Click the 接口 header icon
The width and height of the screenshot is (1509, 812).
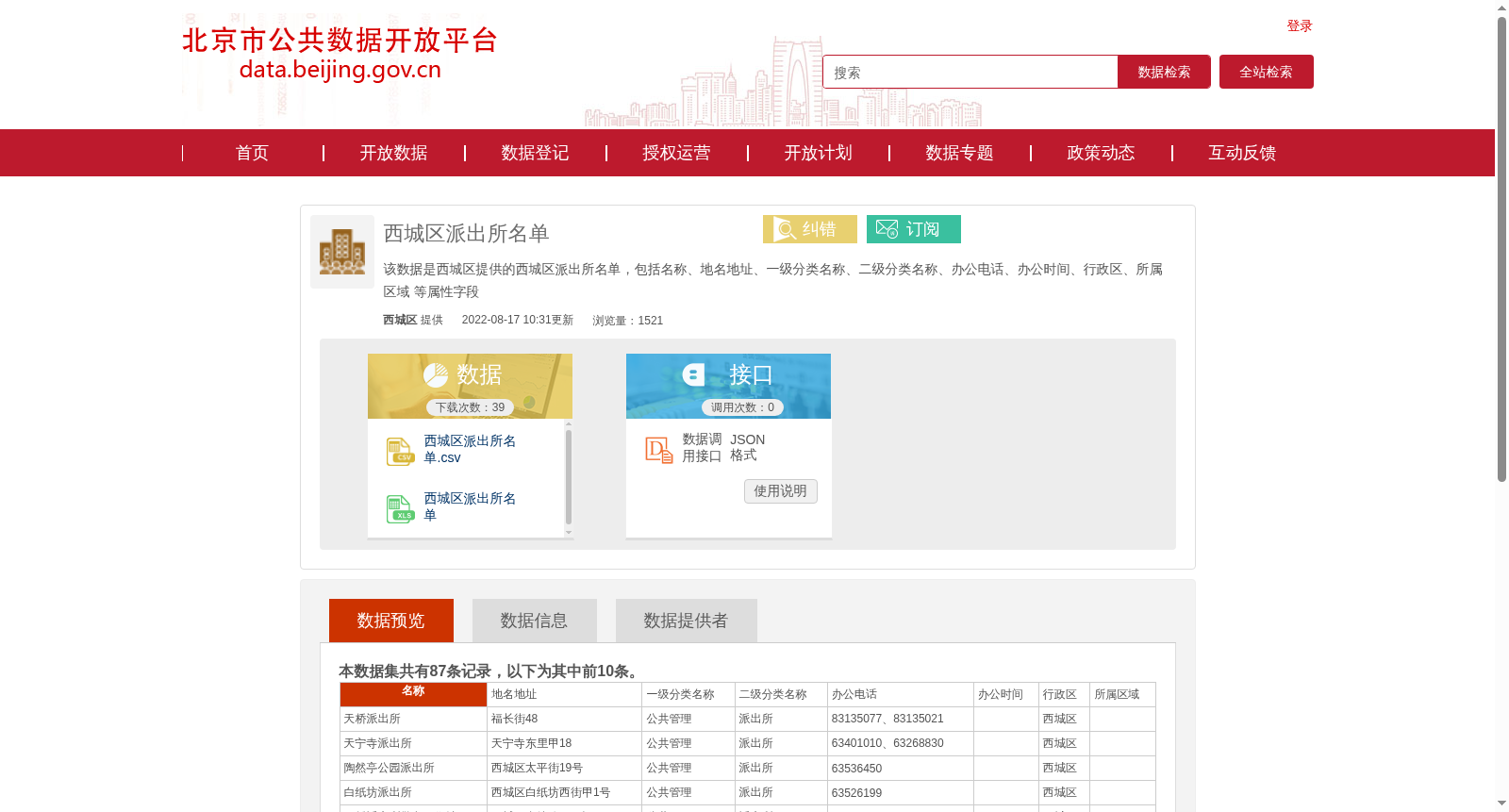(694, 374)
